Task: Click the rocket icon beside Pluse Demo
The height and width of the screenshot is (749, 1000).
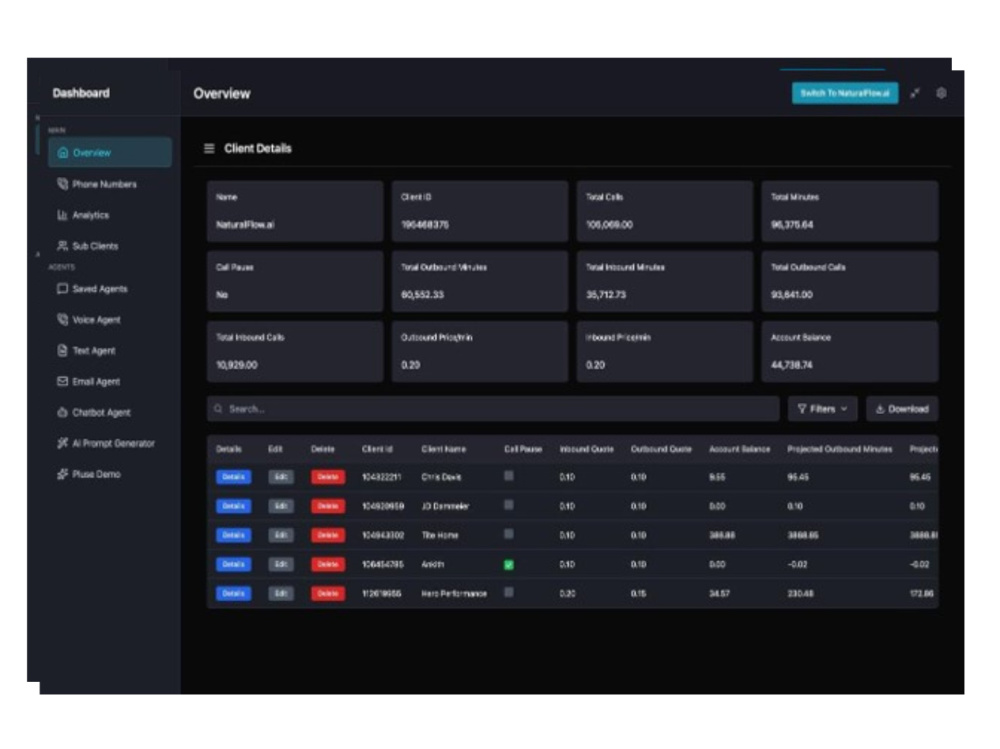Action: (x=62, y=473)
